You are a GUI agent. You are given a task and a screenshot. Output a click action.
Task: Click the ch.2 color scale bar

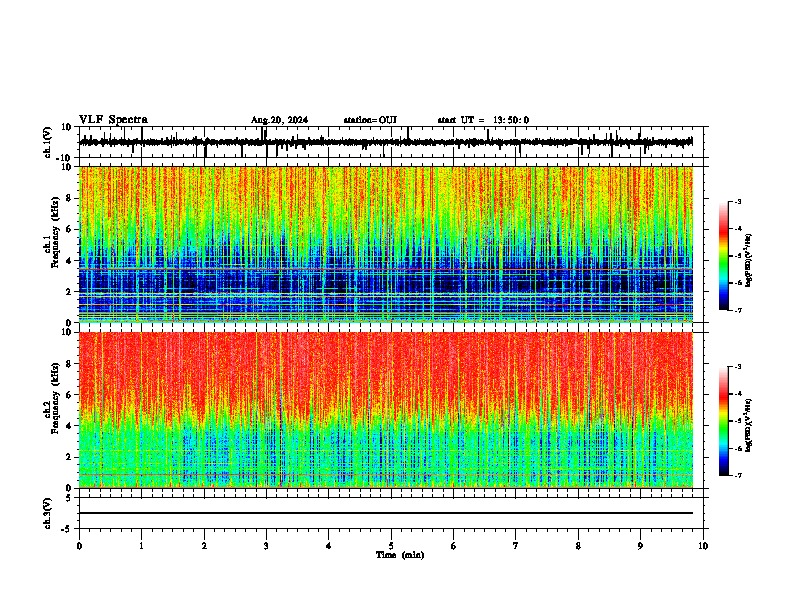click(x=724, y=421)
